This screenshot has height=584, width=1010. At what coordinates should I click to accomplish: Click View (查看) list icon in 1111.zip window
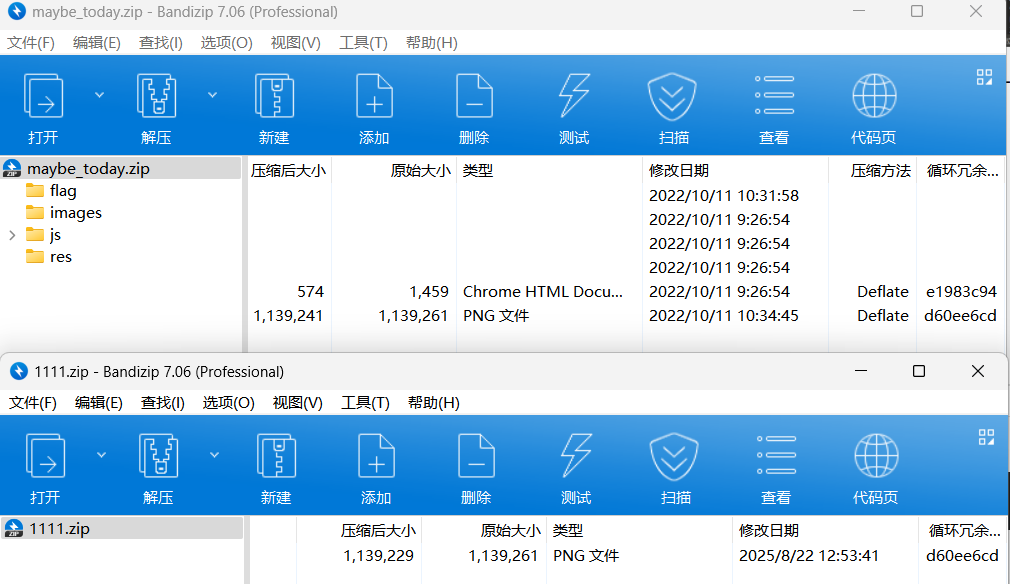[776, 458]
